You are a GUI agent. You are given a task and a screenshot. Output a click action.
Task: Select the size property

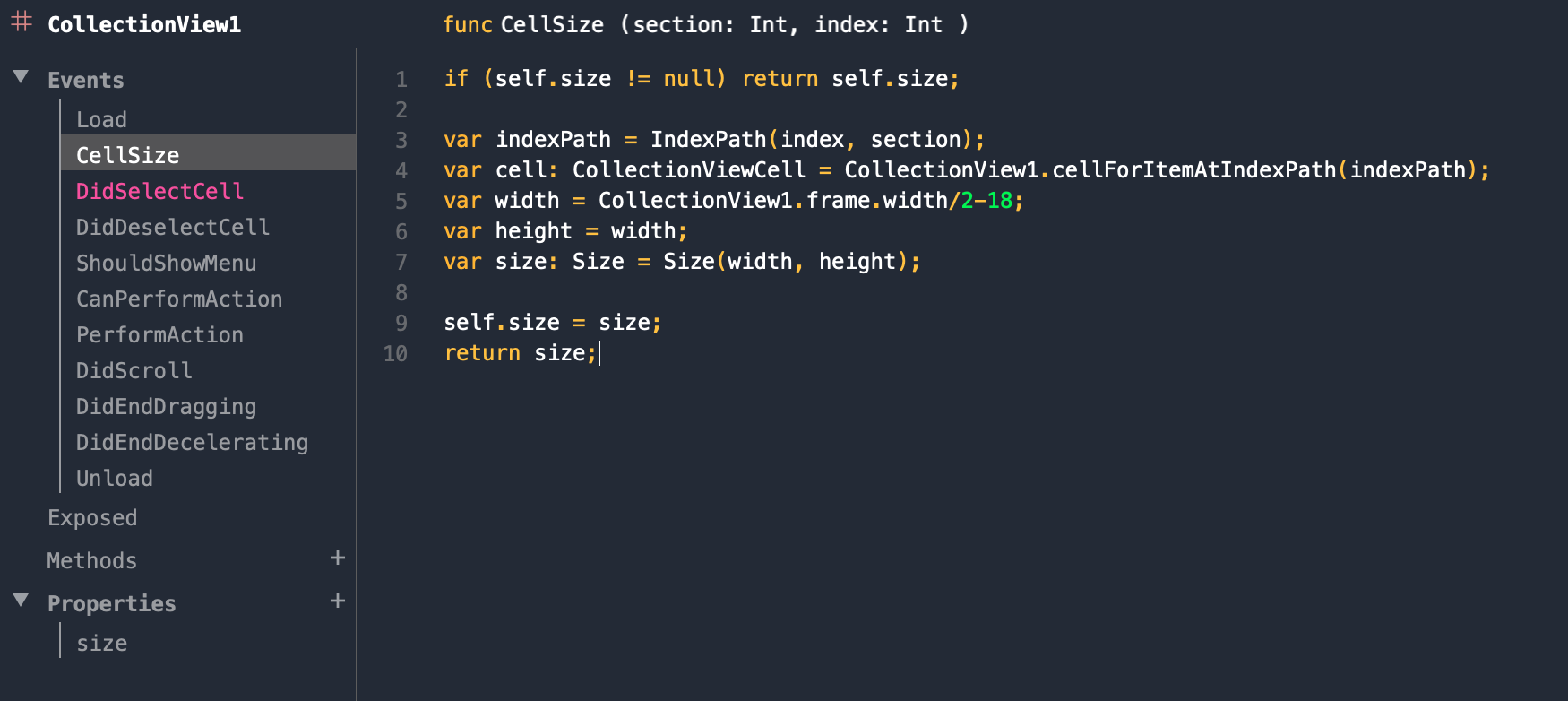pos(101,643)
